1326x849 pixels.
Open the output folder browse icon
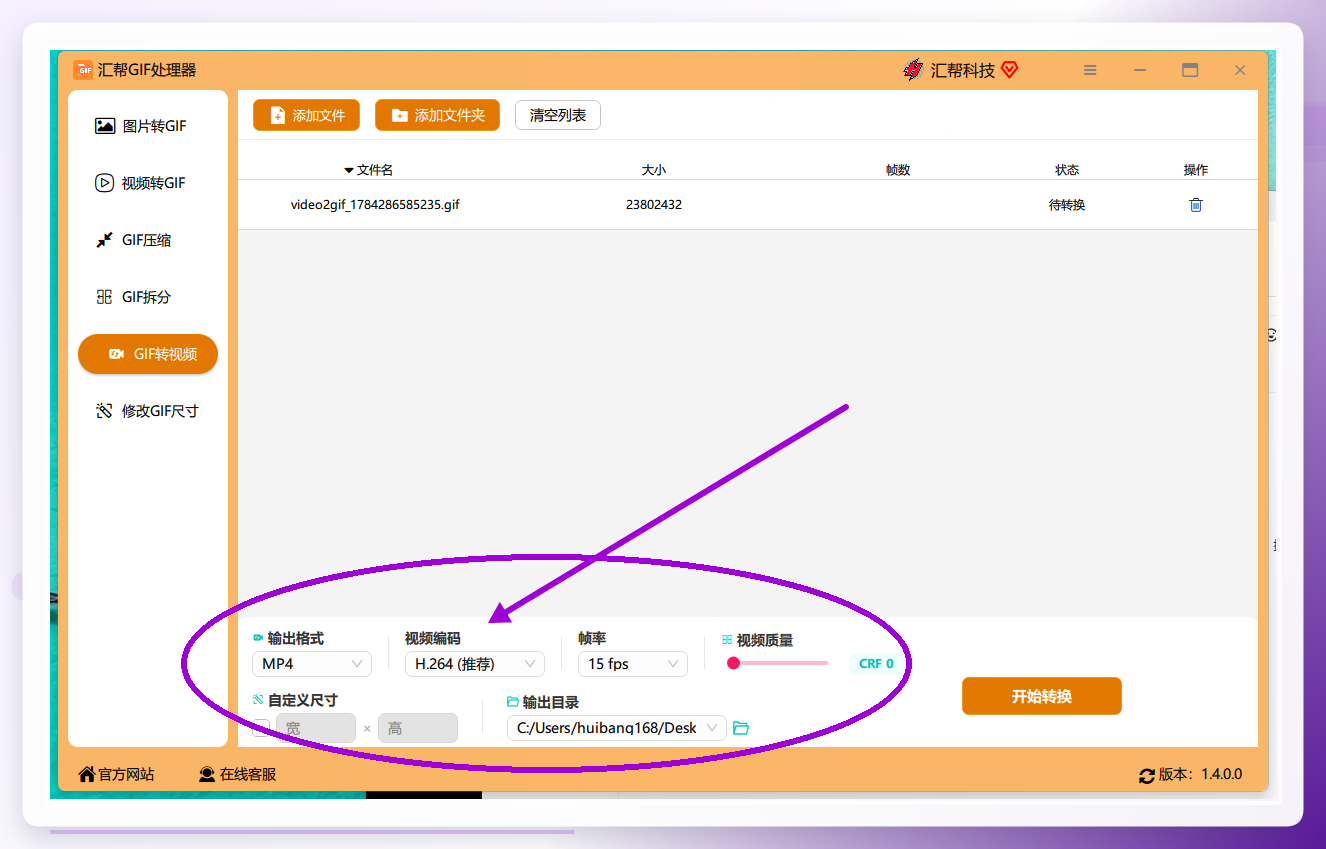pyautogui.click(x=741, y=728)
